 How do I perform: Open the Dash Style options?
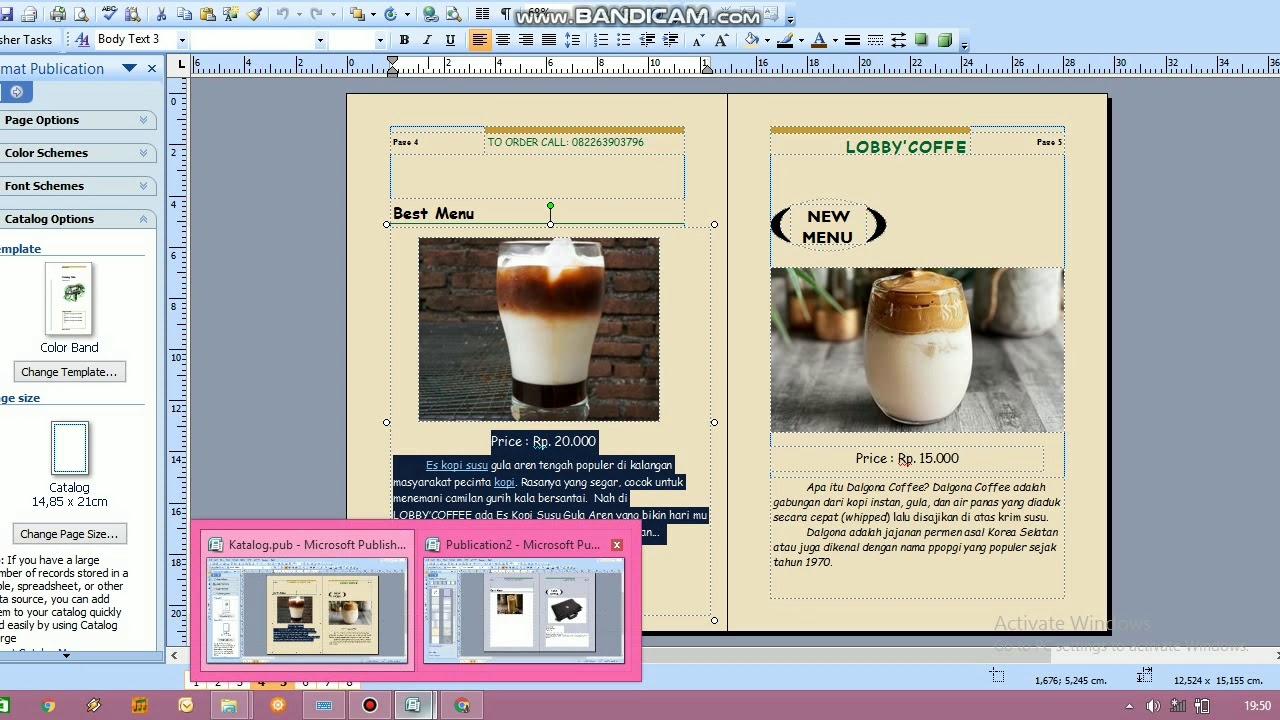pyautogui.click(x=875, y=40)
